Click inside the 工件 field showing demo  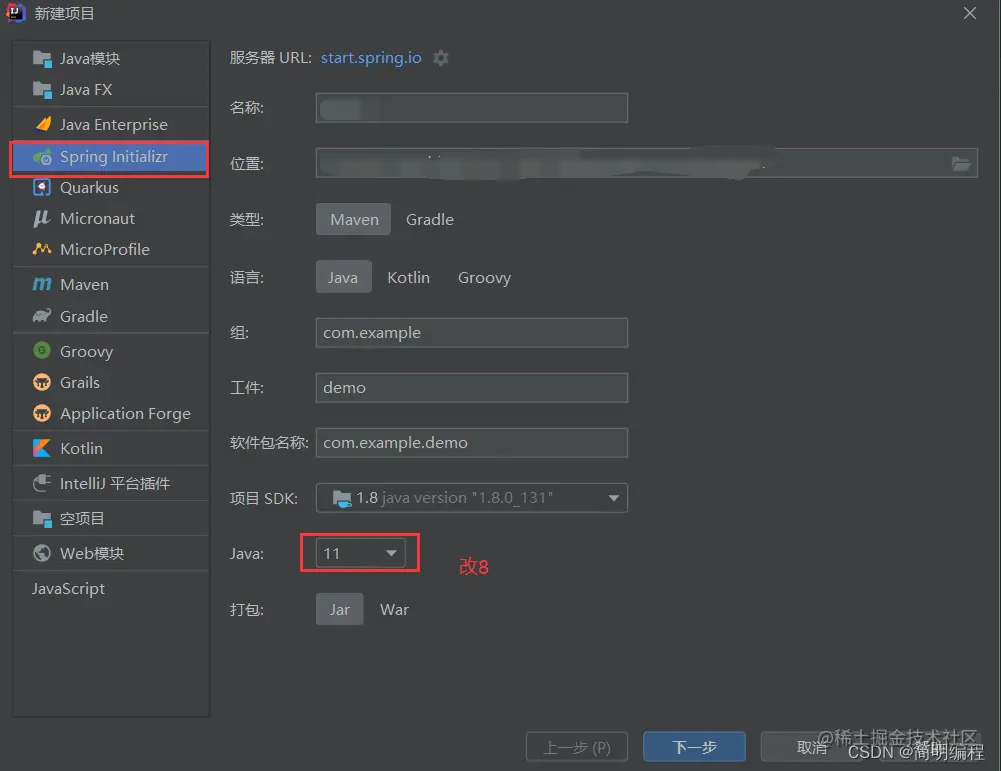[471, 388]
